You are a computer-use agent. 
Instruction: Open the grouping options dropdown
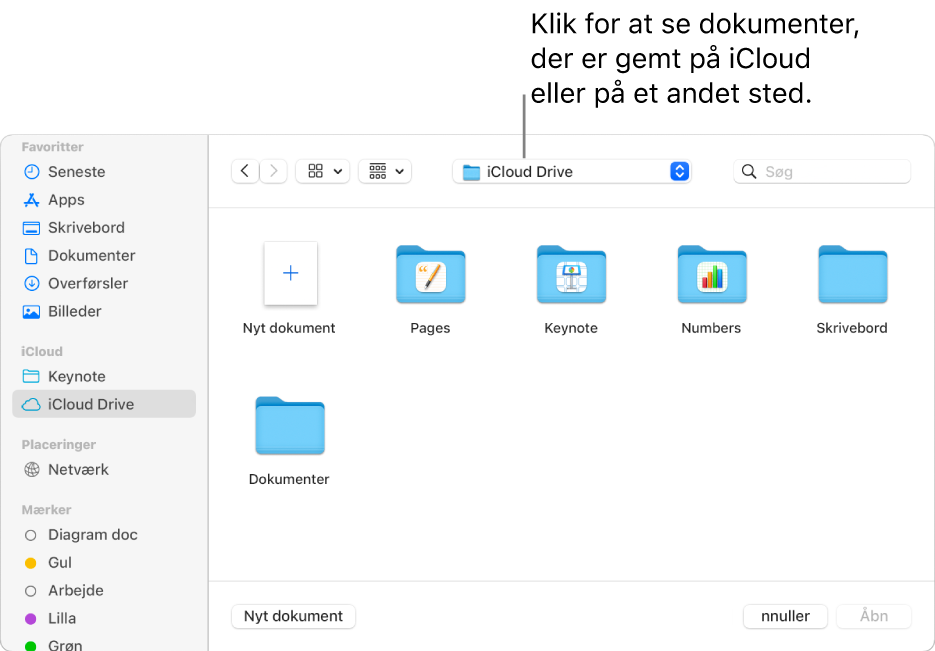click(385, 171)
